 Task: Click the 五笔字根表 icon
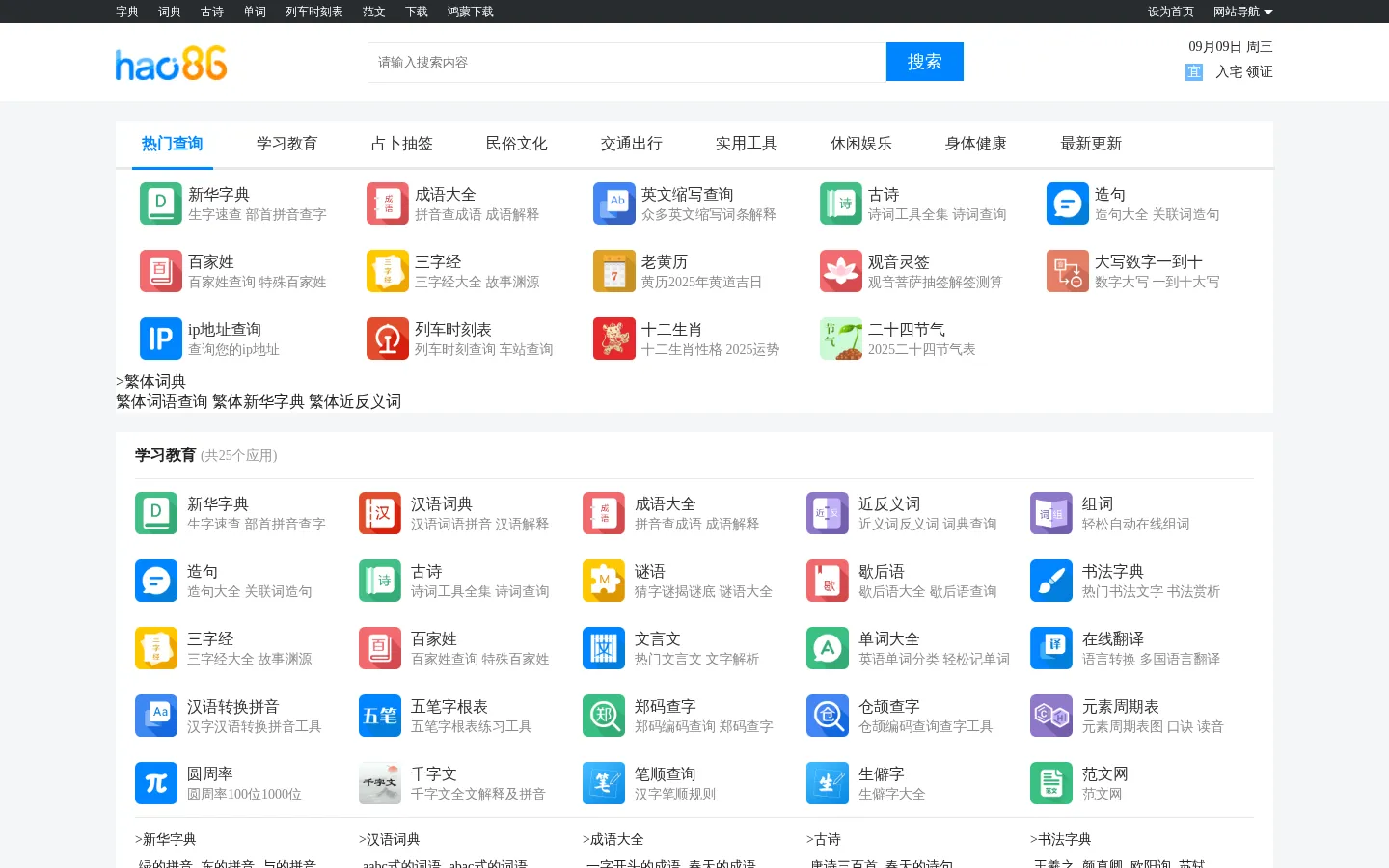pos(380,716)
